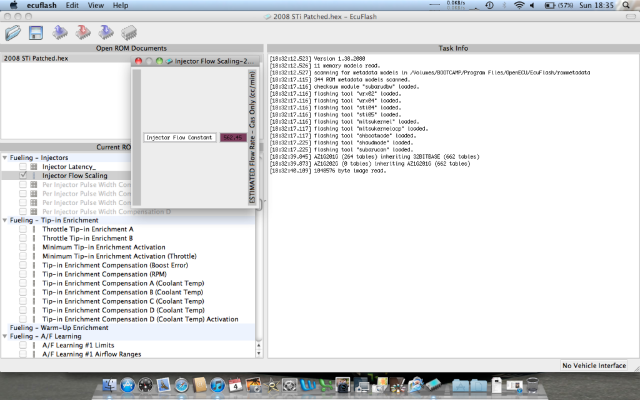640x400 pixels.
Task: Check Tip-in Enrichment Compensation (Boost Error) checkbox
Action: pyautogui.click(x=23, y=265)
